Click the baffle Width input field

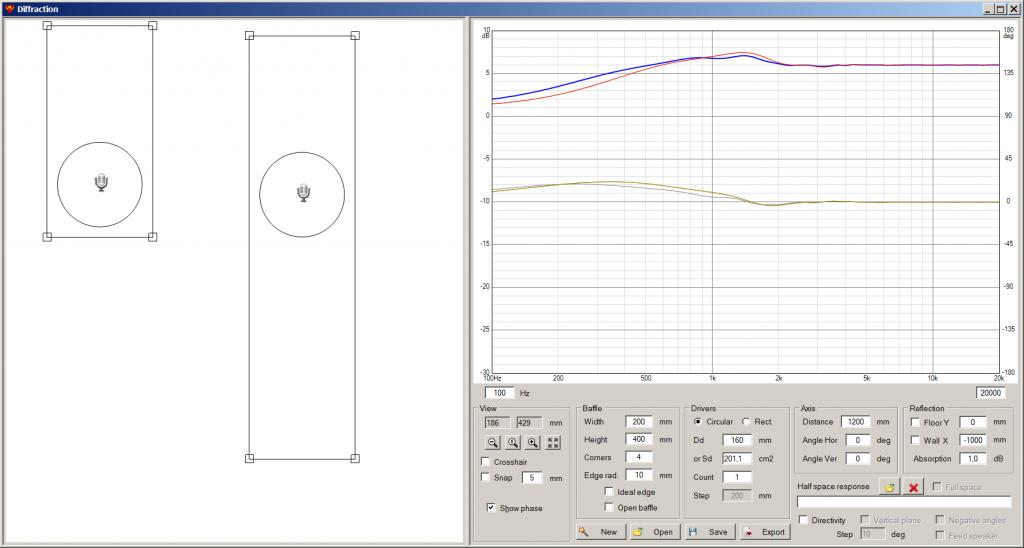[x=639, y=422]
